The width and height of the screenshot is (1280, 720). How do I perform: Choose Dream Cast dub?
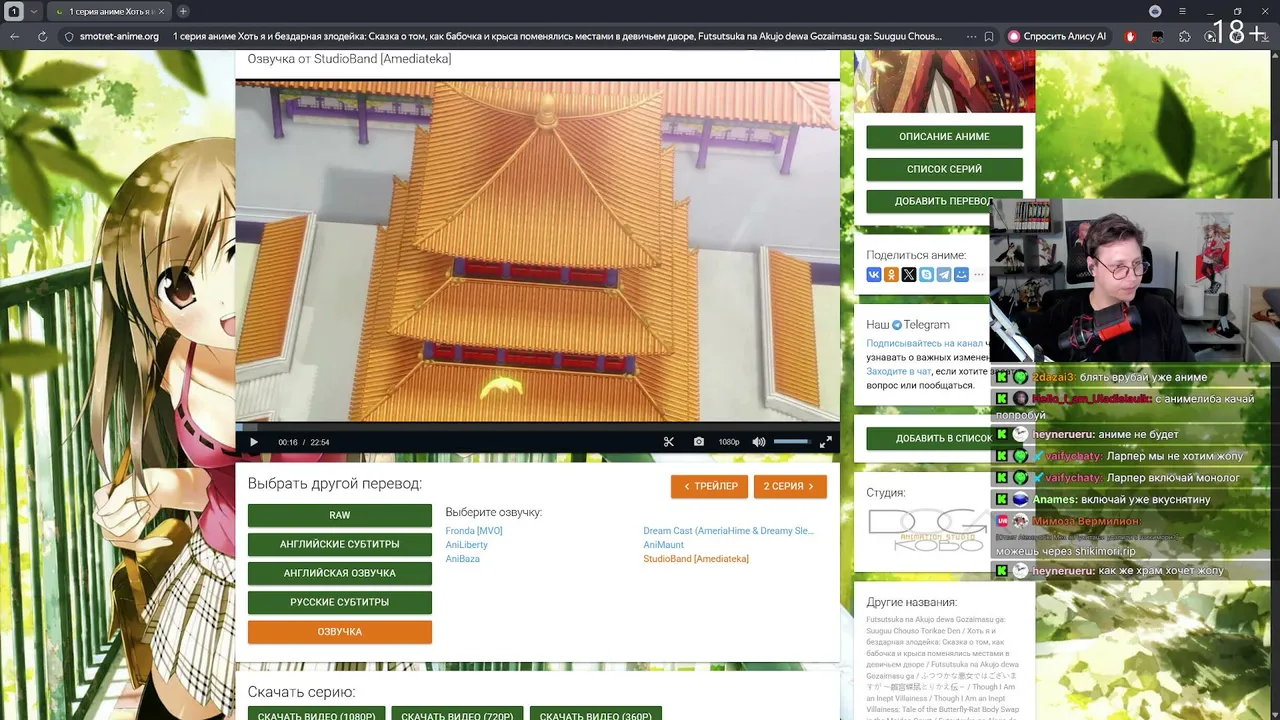(x=729, y=531)
